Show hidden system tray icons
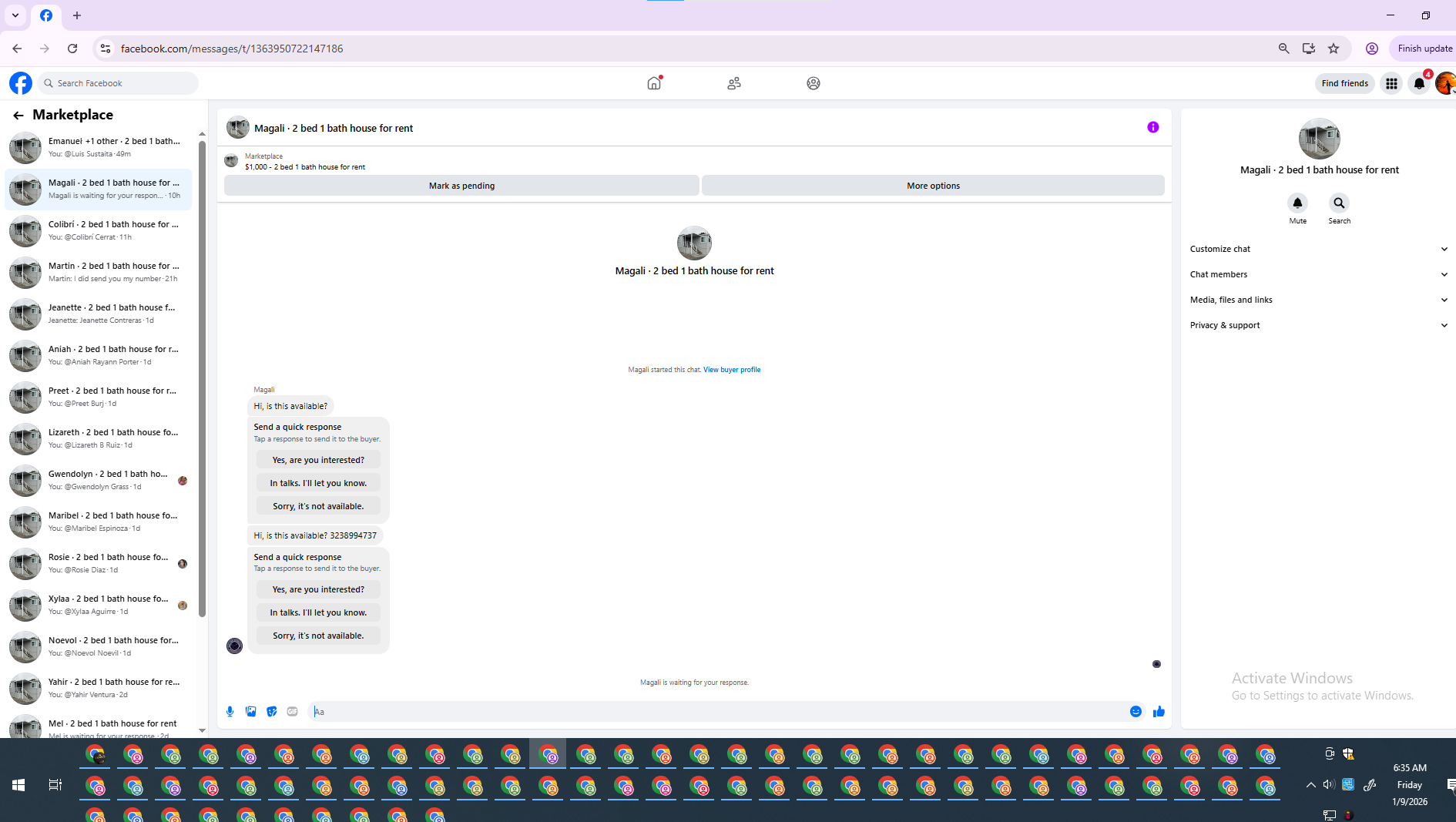Screen dimensions: 1456x822 tap(1310, 785)
